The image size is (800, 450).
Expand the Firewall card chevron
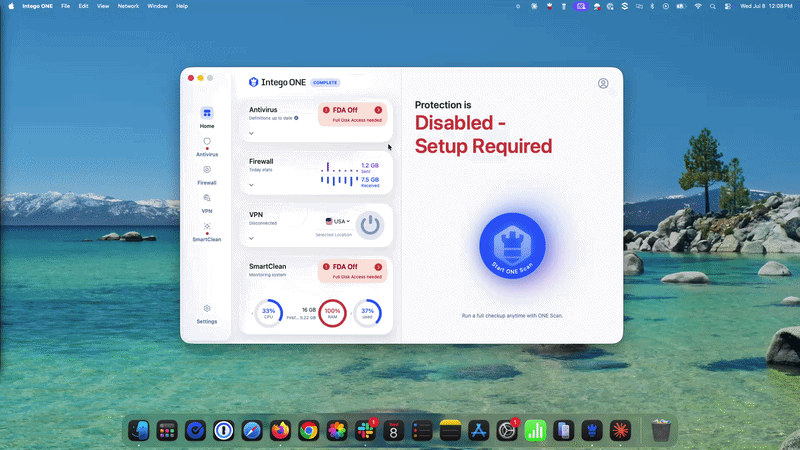pyautogui.click(x=251, y=185)
